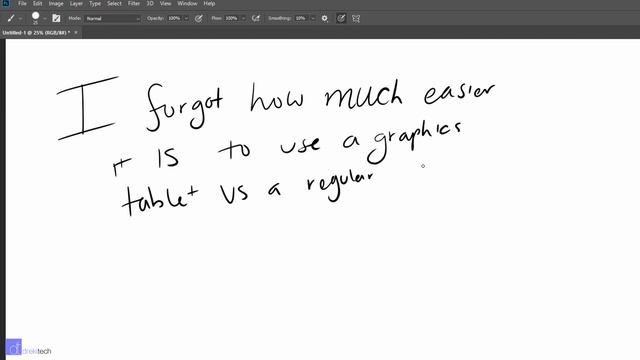Open the Help menu

(209, 4)
